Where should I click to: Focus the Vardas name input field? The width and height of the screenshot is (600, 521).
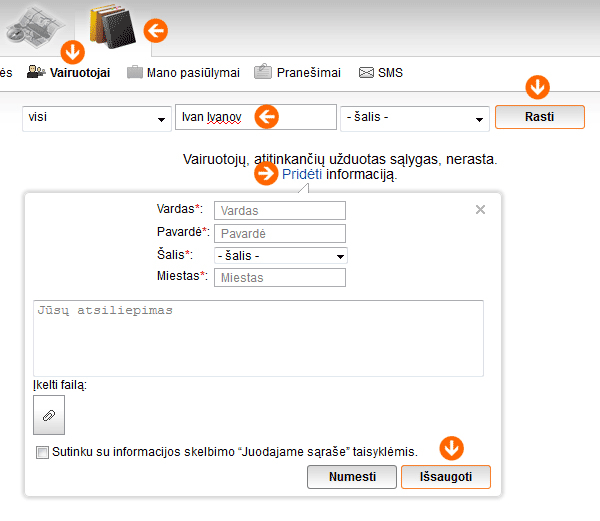click(280, 210)
